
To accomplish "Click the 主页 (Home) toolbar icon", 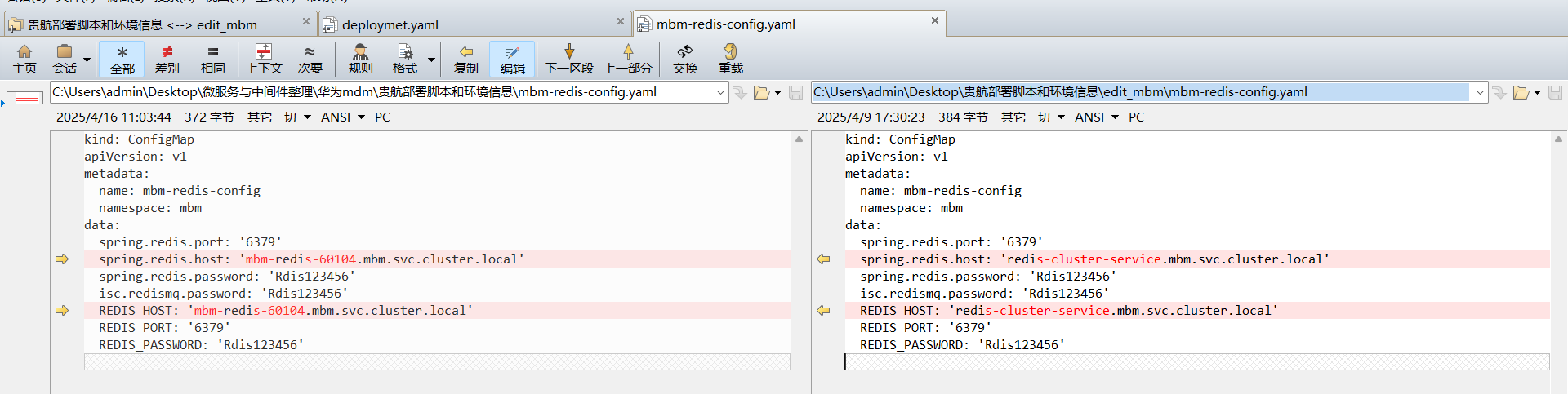I will (x=24, y=59).
